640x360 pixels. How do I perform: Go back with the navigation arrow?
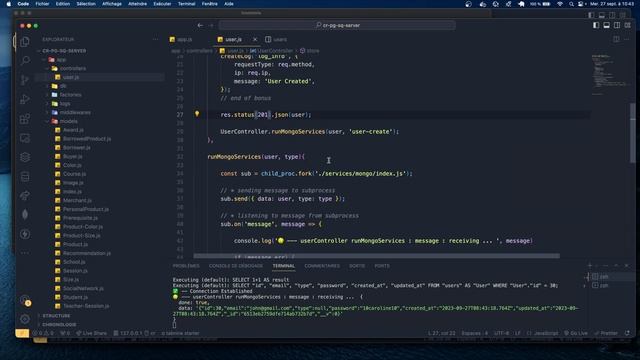tap(200, 25)
